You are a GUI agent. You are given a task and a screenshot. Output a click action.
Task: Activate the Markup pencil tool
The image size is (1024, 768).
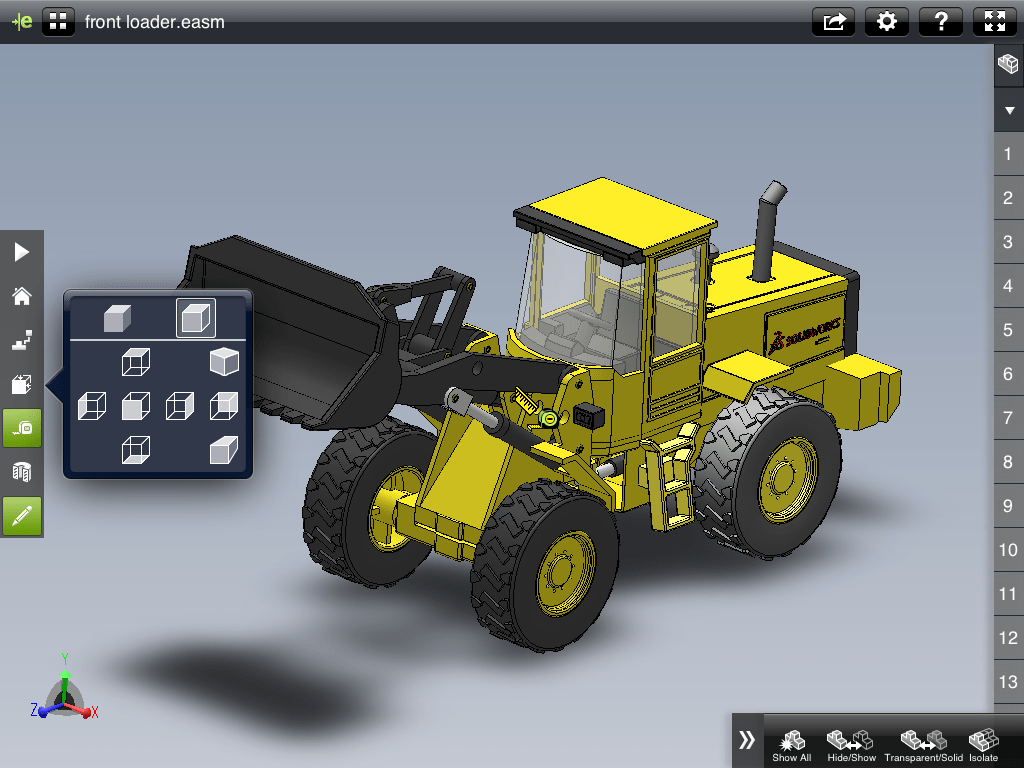tap(22, 517)
